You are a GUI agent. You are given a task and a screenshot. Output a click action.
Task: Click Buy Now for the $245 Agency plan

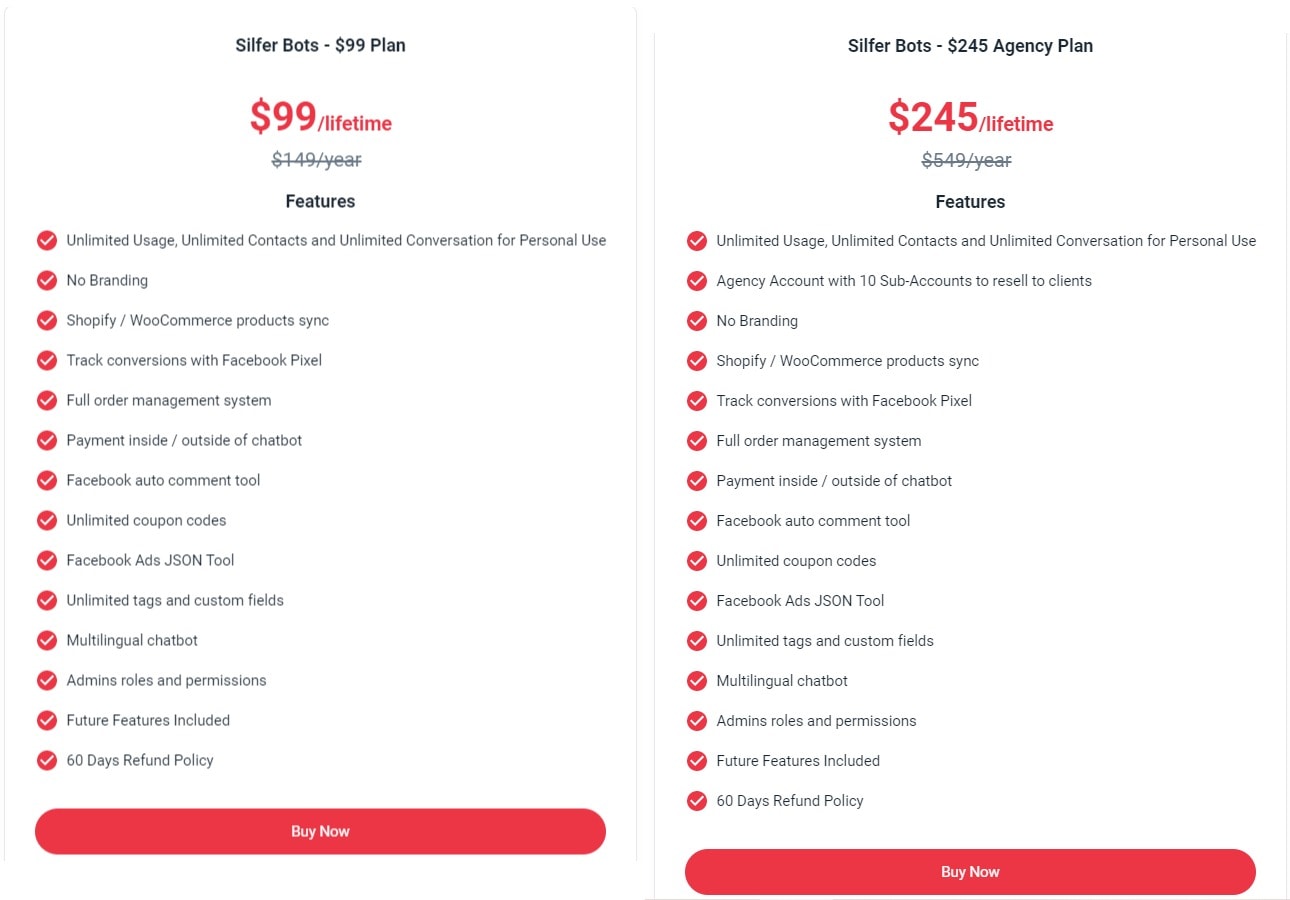point(970,871)
